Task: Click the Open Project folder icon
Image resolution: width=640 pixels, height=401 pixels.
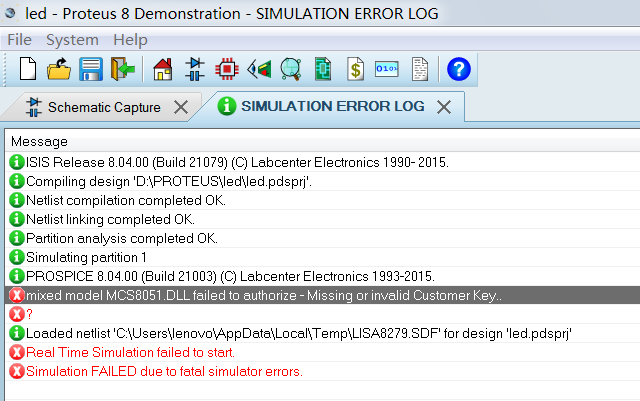Action: 59,69
